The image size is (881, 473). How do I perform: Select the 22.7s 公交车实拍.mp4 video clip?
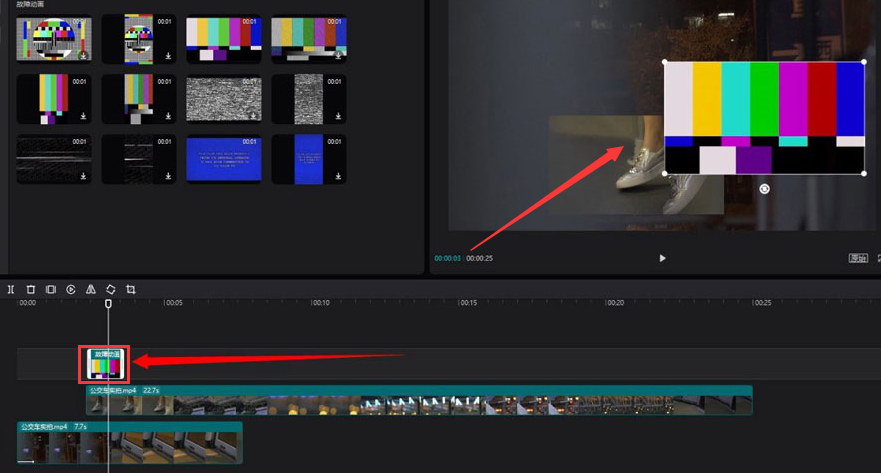click(x=419, y=402)
